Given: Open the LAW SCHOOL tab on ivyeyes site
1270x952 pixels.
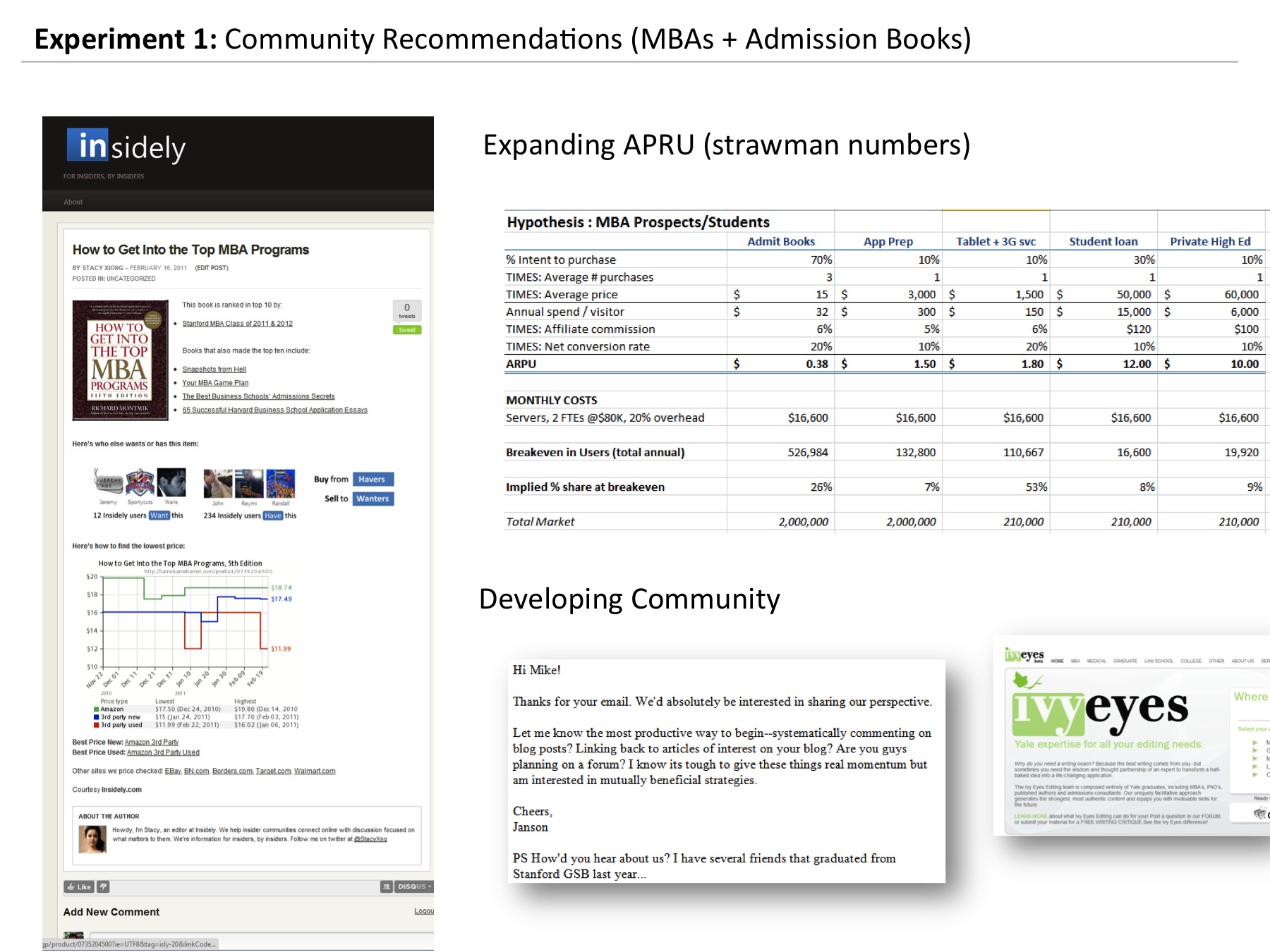Looking at the screenshot, I should tap(1159, 661).
